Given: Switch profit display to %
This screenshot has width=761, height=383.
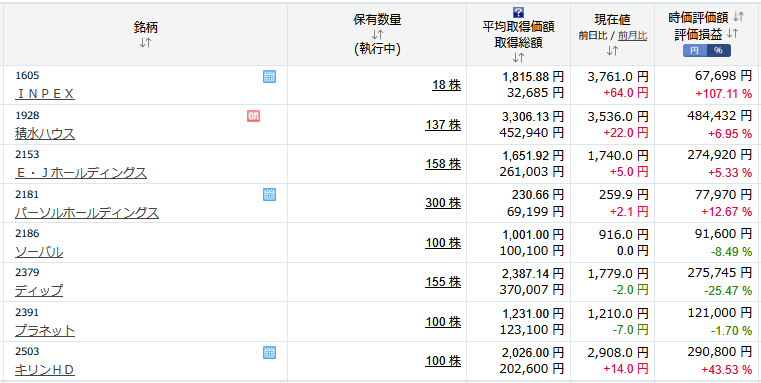Looking at the screenshot, I should (x=718, y=50).
